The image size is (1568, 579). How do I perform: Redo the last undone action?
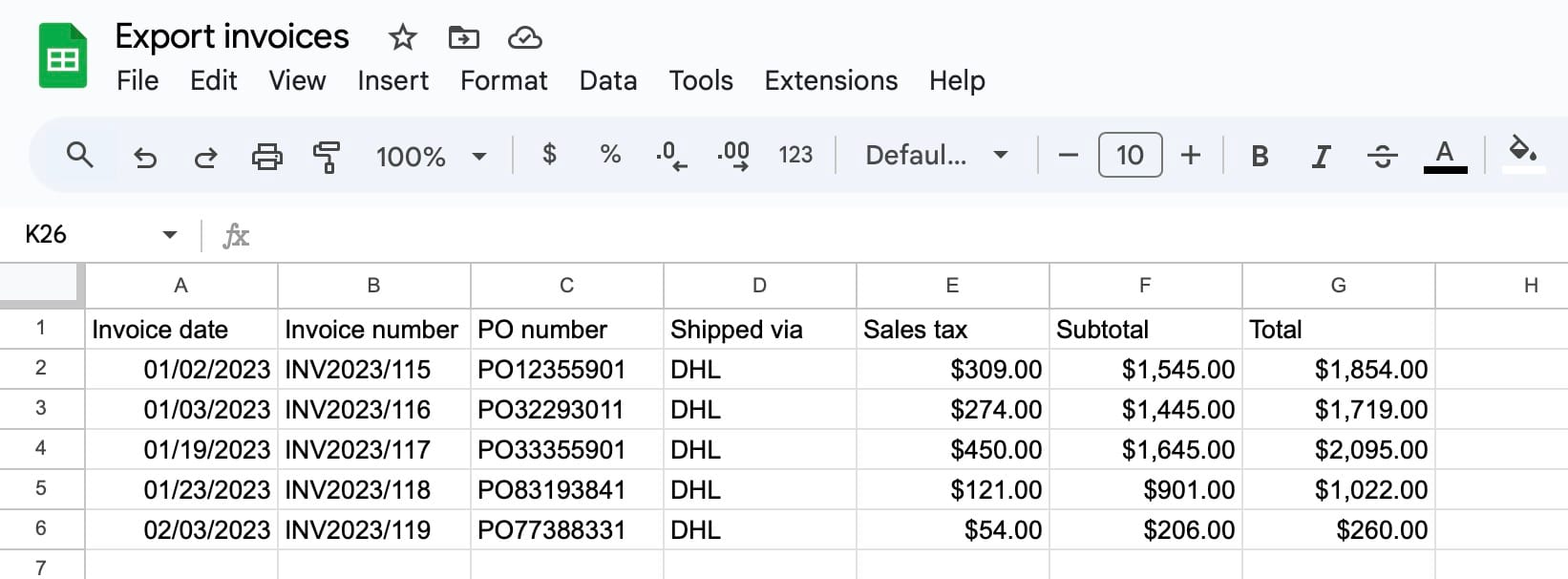point(205,156)
